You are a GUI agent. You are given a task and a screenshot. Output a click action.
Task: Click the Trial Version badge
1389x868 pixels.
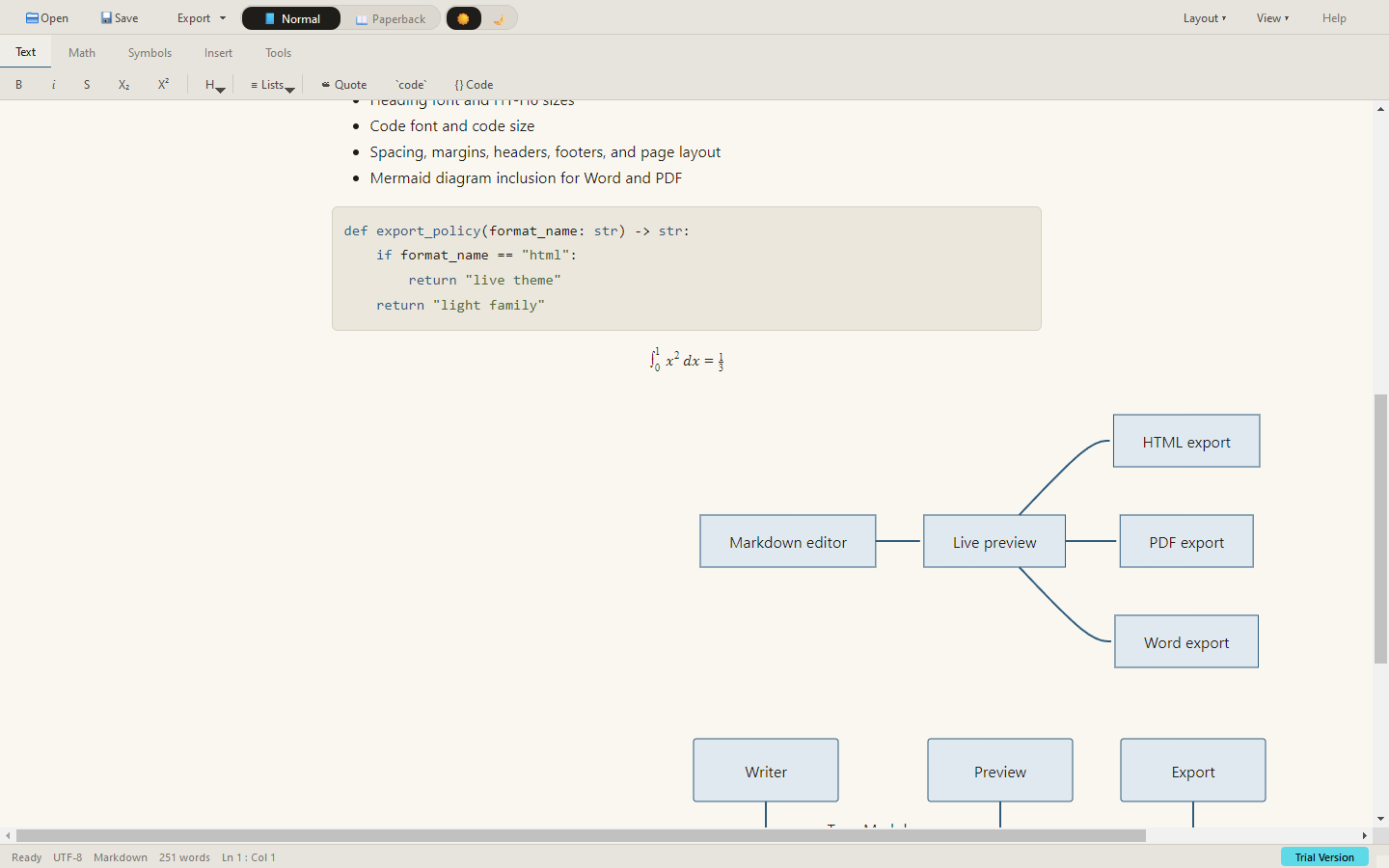click(1324, 856)
